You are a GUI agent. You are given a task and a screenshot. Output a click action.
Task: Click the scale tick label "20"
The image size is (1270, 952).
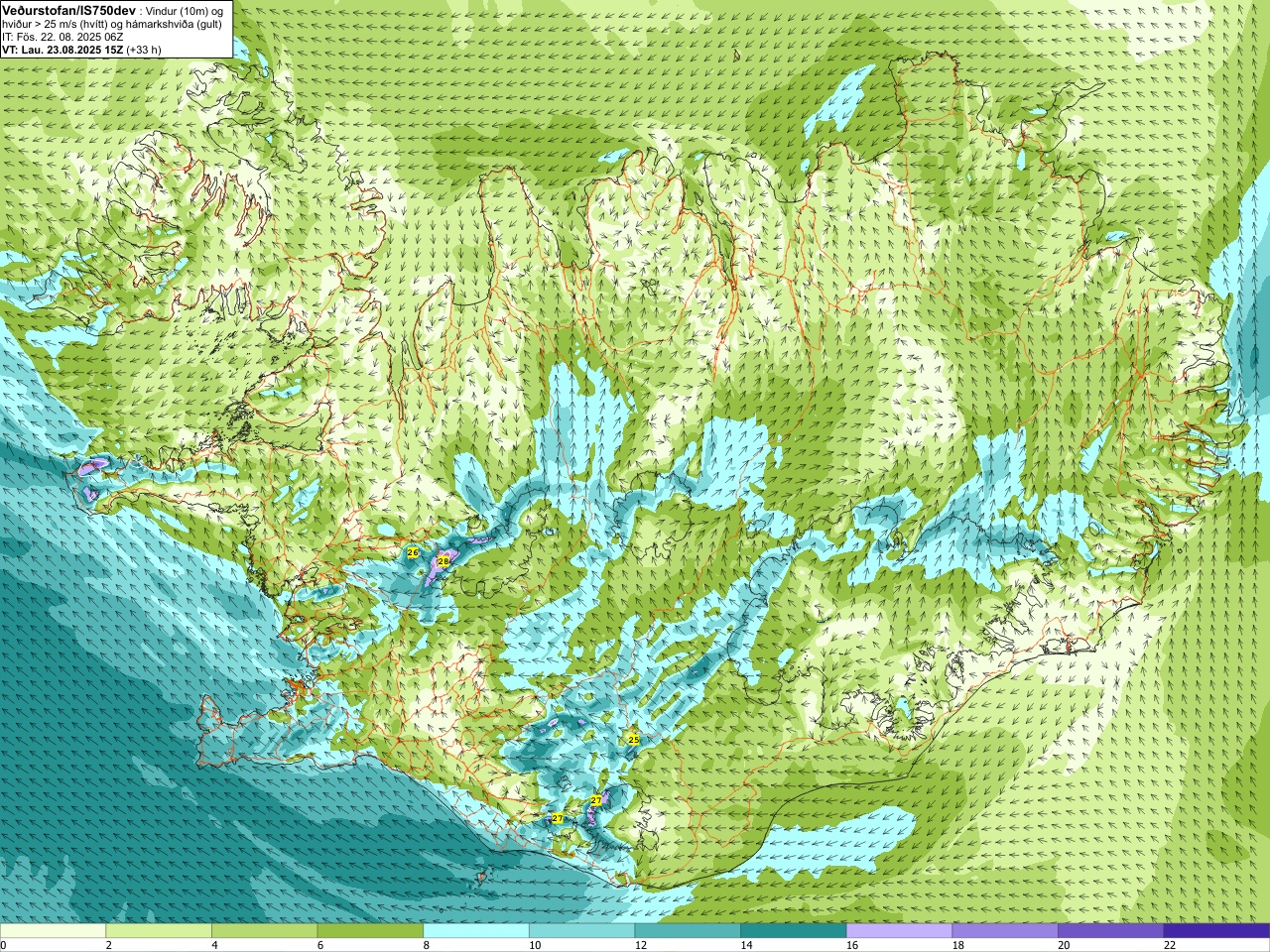[x=1064, y=946]
